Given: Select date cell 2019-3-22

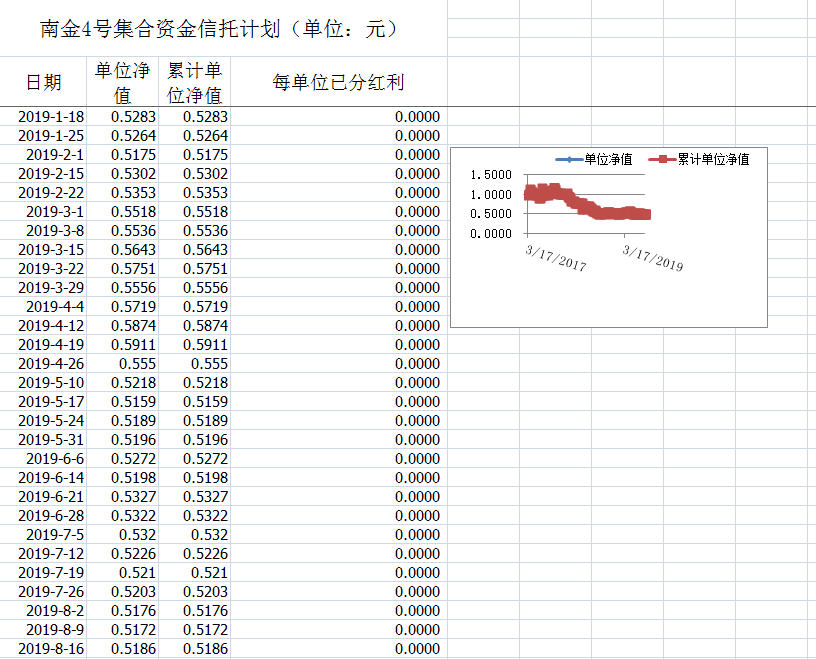Looking at the screenshot, I should pyautogui.click(x=43, y=269).
